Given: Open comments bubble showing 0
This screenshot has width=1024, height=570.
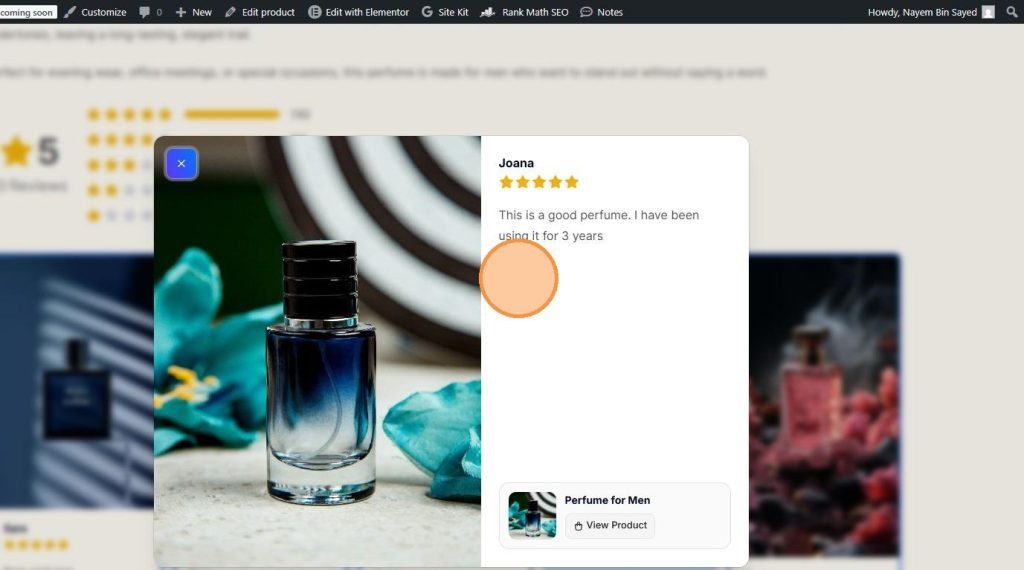Looking at the screenshot, I should pyautogui.click(x=151, y=12).
